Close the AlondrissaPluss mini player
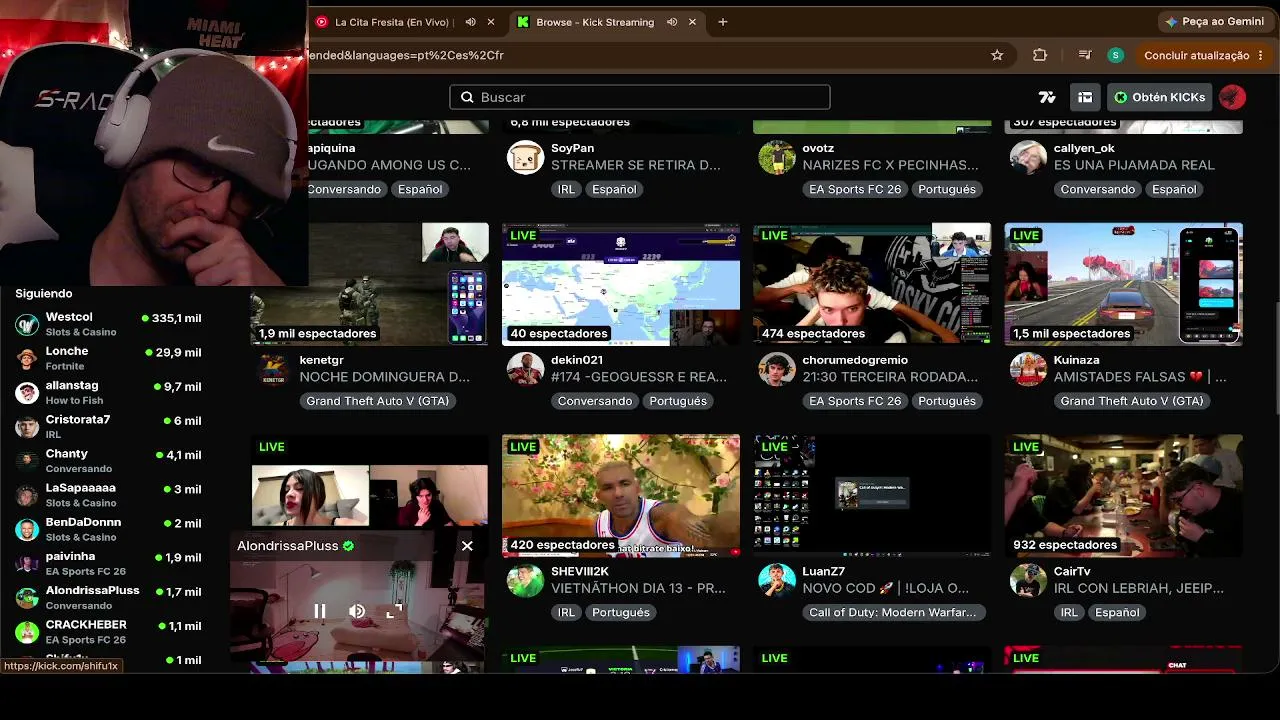1280x720 pixels. pyautogui.click(x=467, y=546)
